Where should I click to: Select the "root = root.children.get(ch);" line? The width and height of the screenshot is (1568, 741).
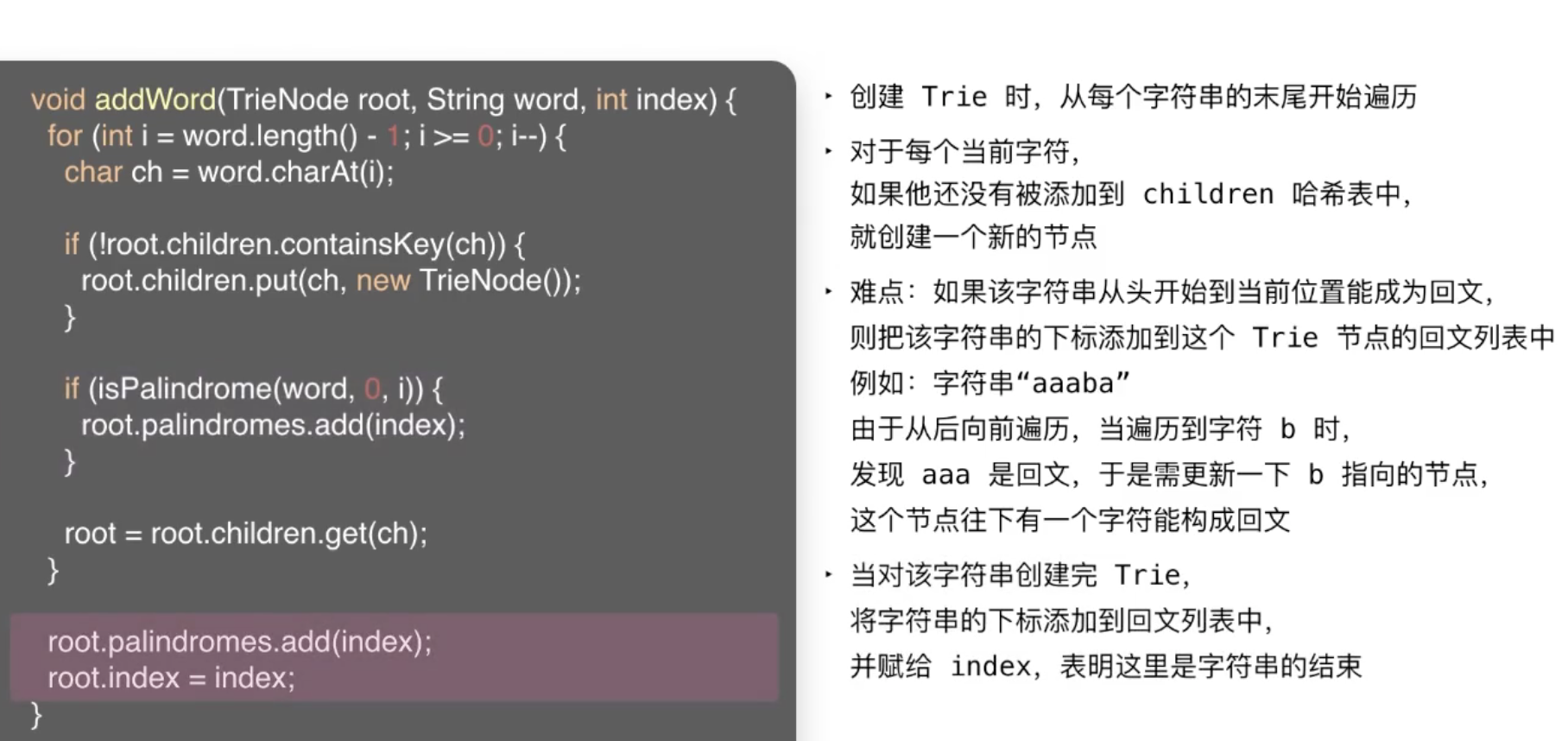[245, 534]
